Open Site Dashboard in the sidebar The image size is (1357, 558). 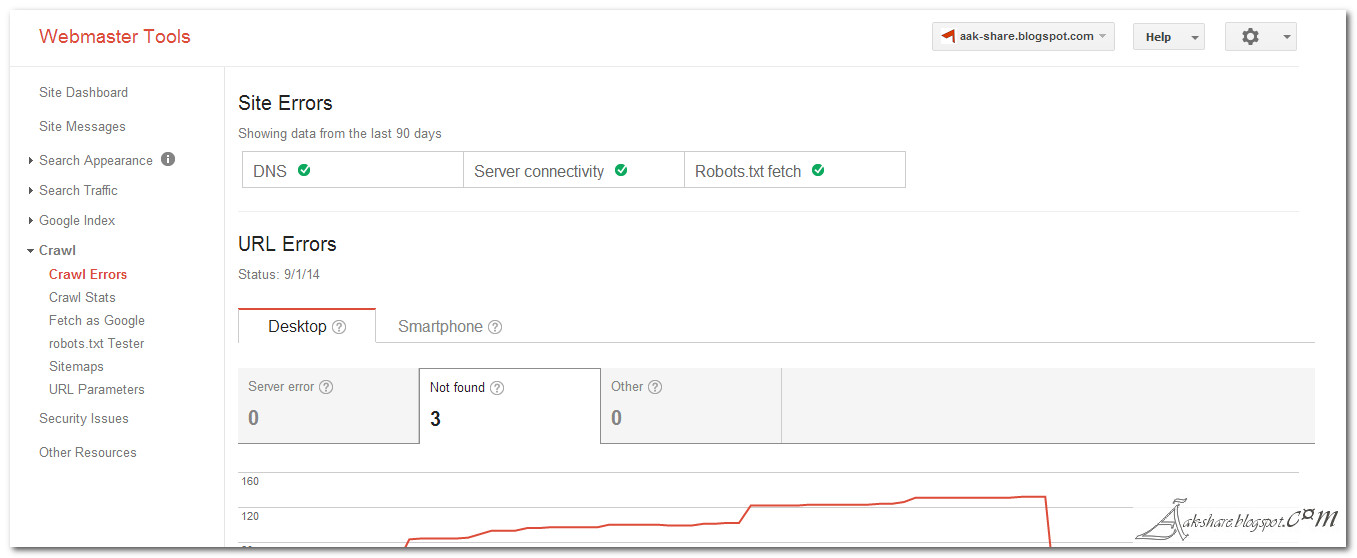tap(83, 92)
